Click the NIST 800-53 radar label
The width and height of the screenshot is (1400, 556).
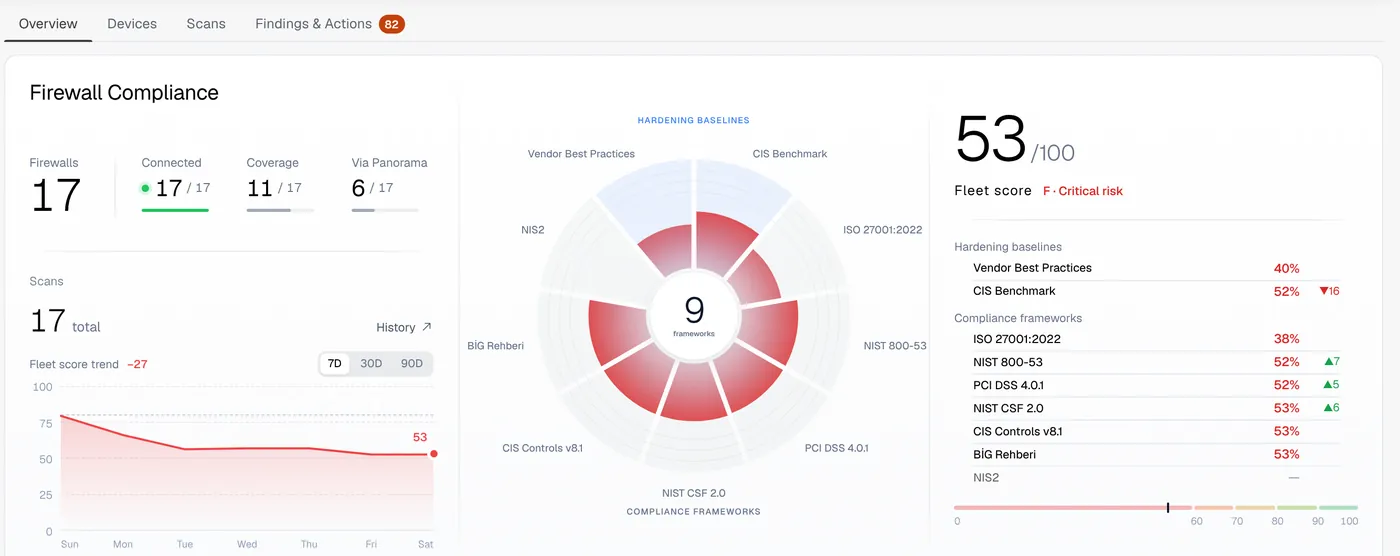(x=895, y=346)
